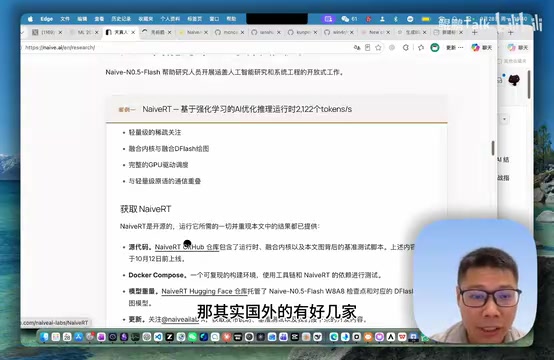Image resolution: width=554 pixels, height=360 pixels.
Task: Open Visual Studio Code from the Dock
Action: (x=158, y=337)
